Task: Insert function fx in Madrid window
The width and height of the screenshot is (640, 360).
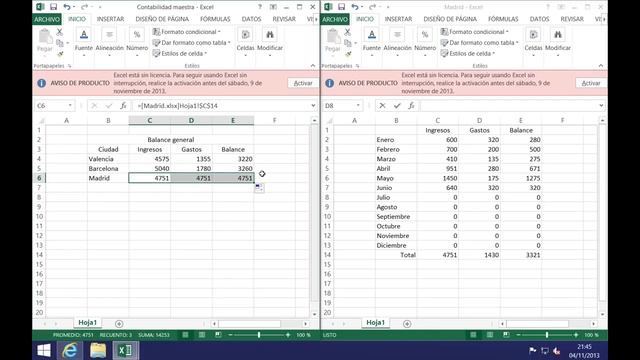Action: pyautogui.click(x=411, y=106)
